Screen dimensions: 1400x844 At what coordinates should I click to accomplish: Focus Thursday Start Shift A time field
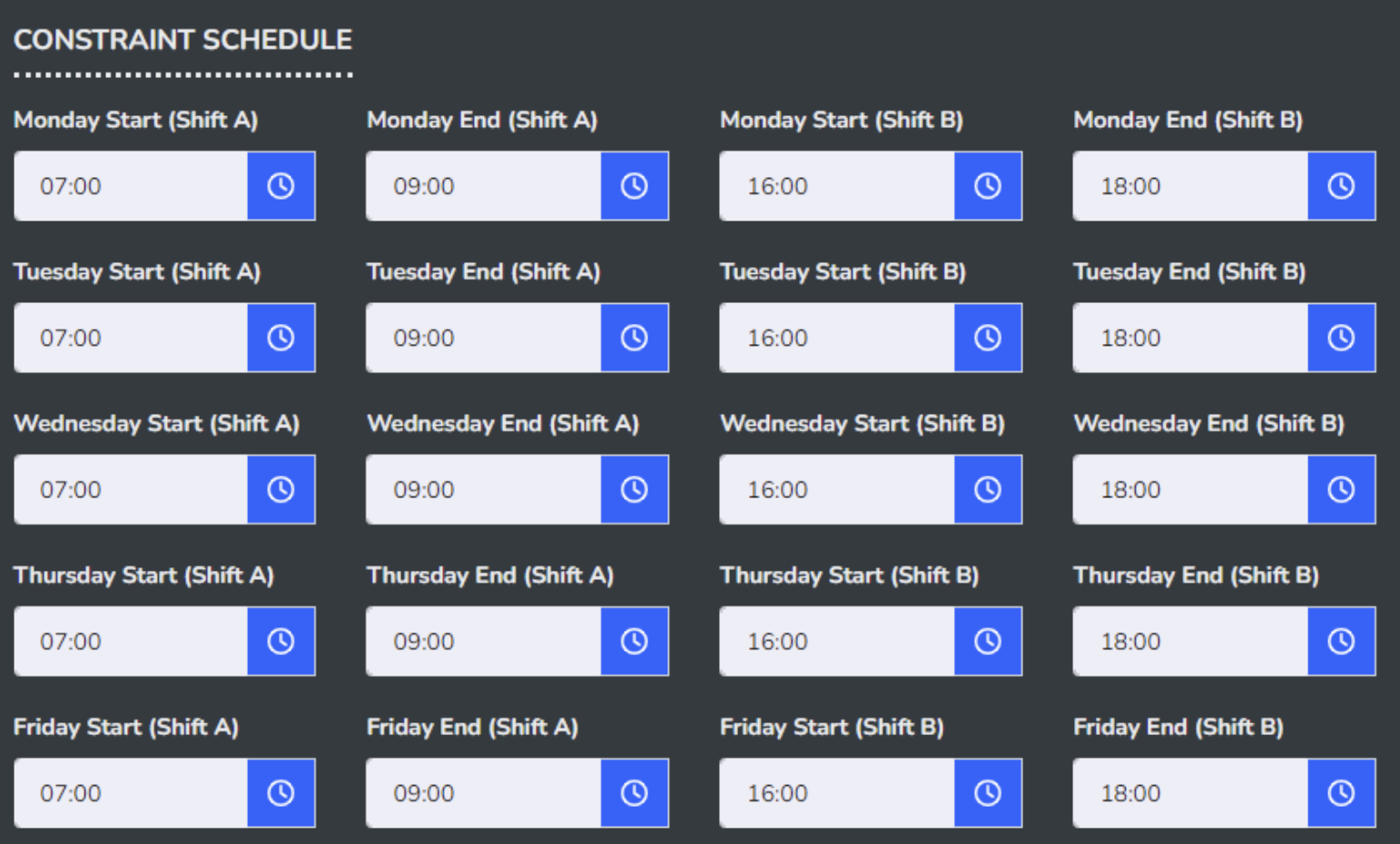(x=130, y=641)
